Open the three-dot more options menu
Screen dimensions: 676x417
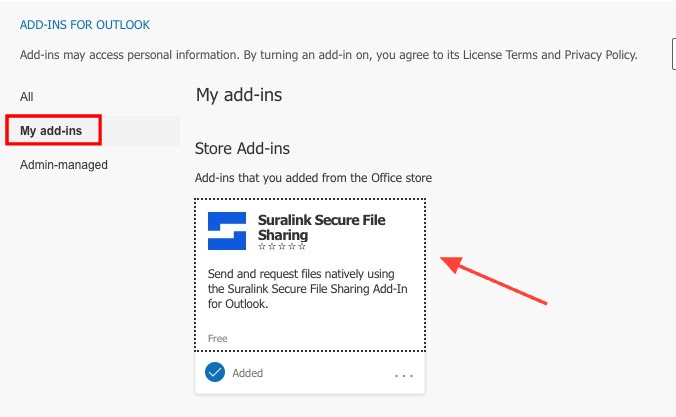point(404,376)
